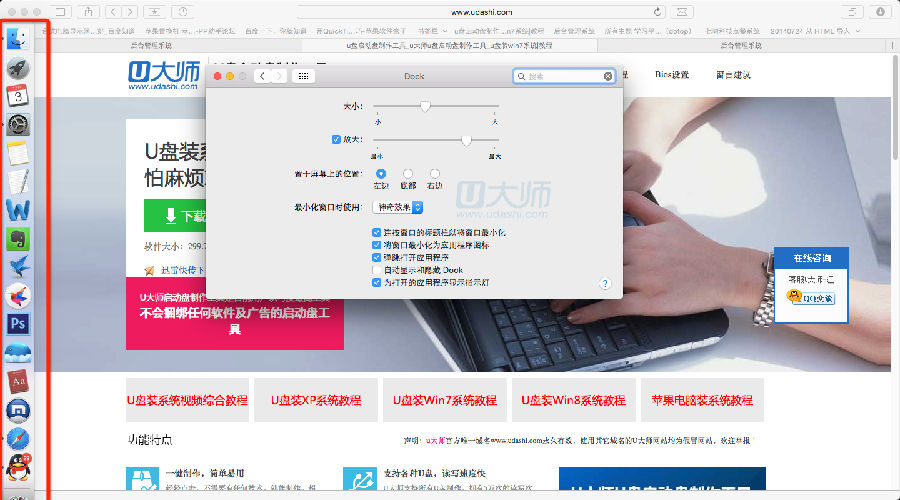This screenshot has width=900, height=500.
Task: Enable 自动显示和隐藏 Dock checkbox
Action: [375, 270]
